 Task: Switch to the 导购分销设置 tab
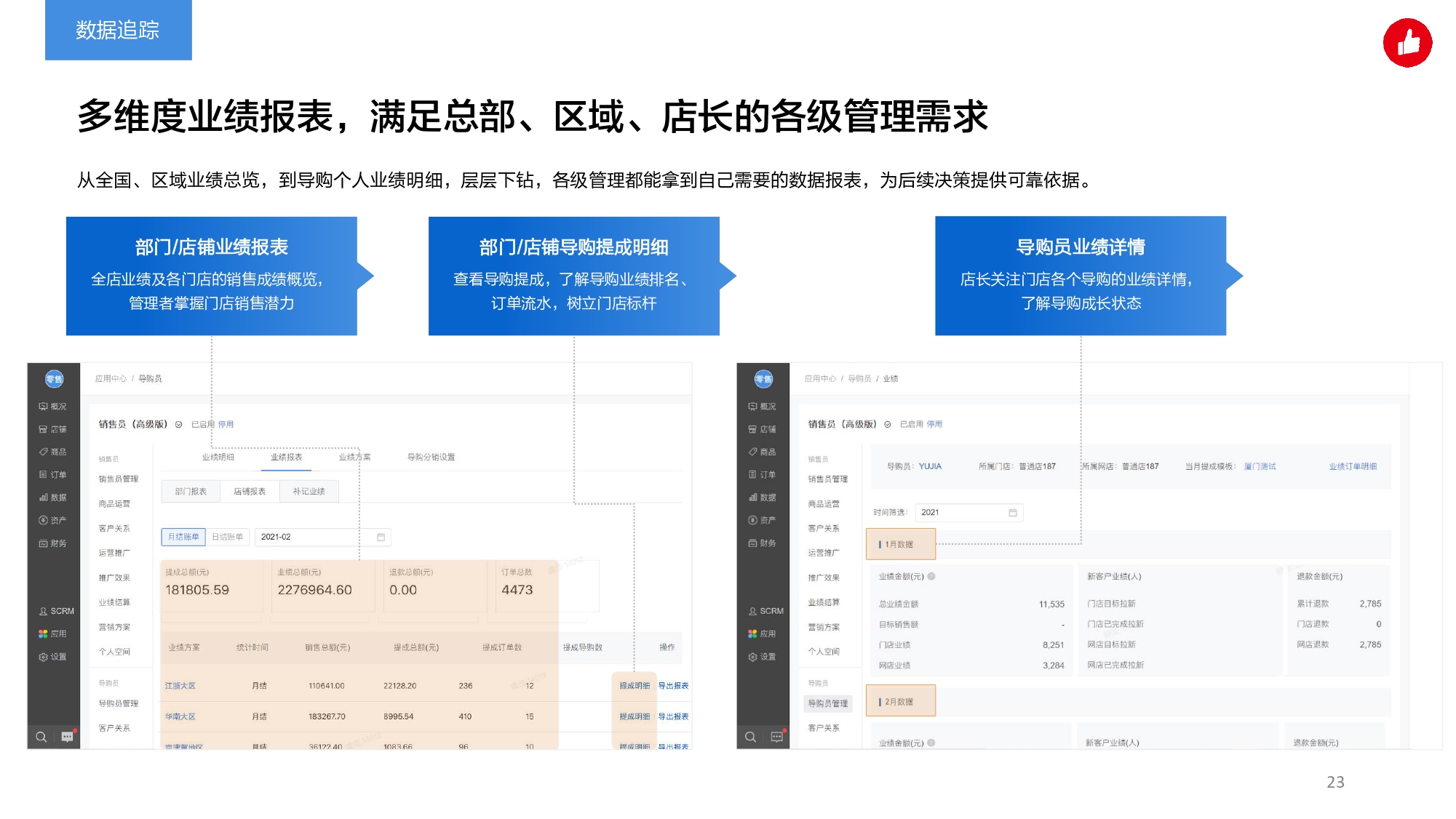431,457
